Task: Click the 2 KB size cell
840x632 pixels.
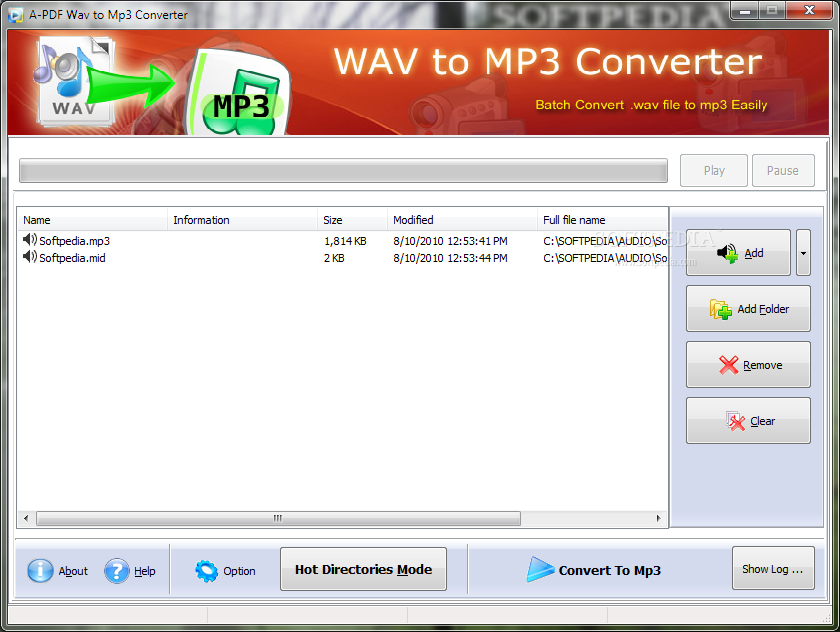Action: (334, 258)
